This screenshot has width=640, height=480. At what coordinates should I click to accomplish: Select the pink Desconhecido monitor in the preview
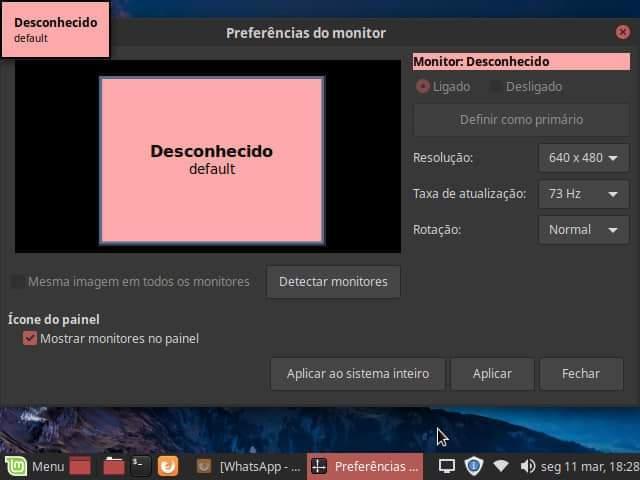tap(212, 160)
